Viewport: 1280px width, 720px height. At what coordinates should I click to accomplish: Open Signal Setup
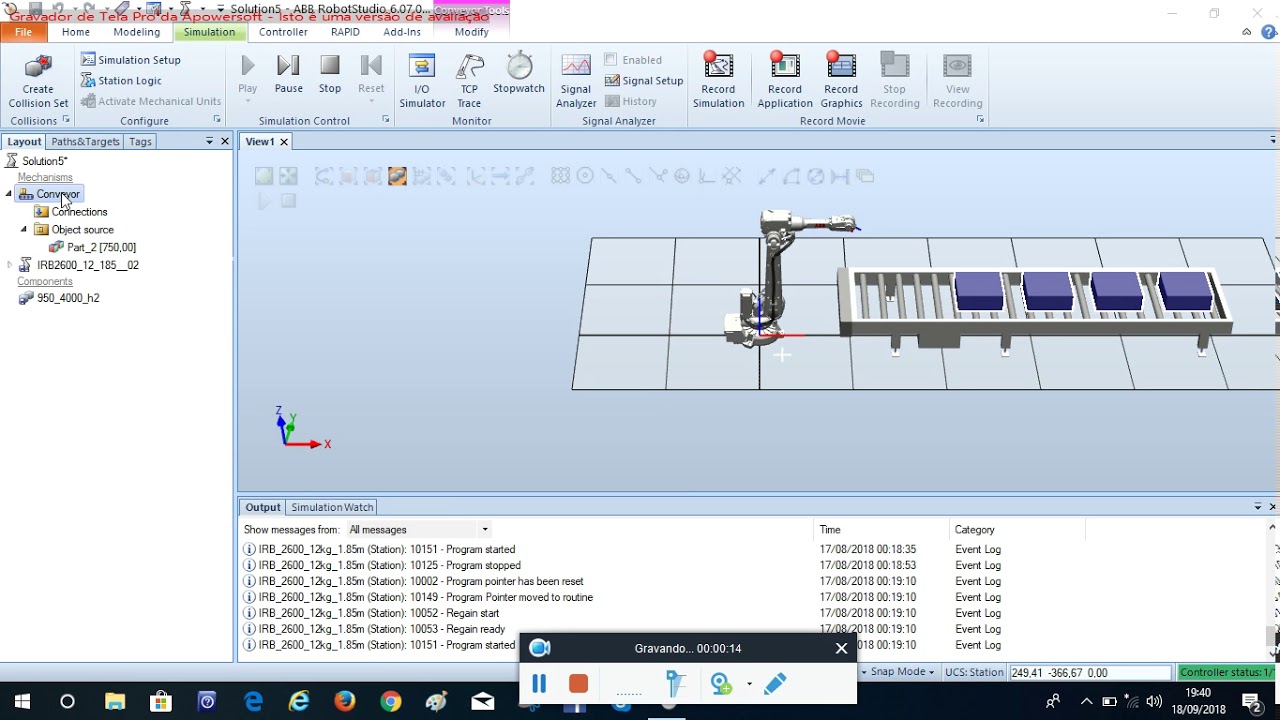(644, 81)
